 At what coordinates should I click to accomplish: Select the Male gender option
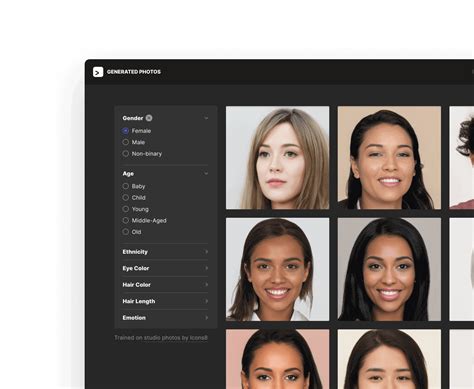134,142
